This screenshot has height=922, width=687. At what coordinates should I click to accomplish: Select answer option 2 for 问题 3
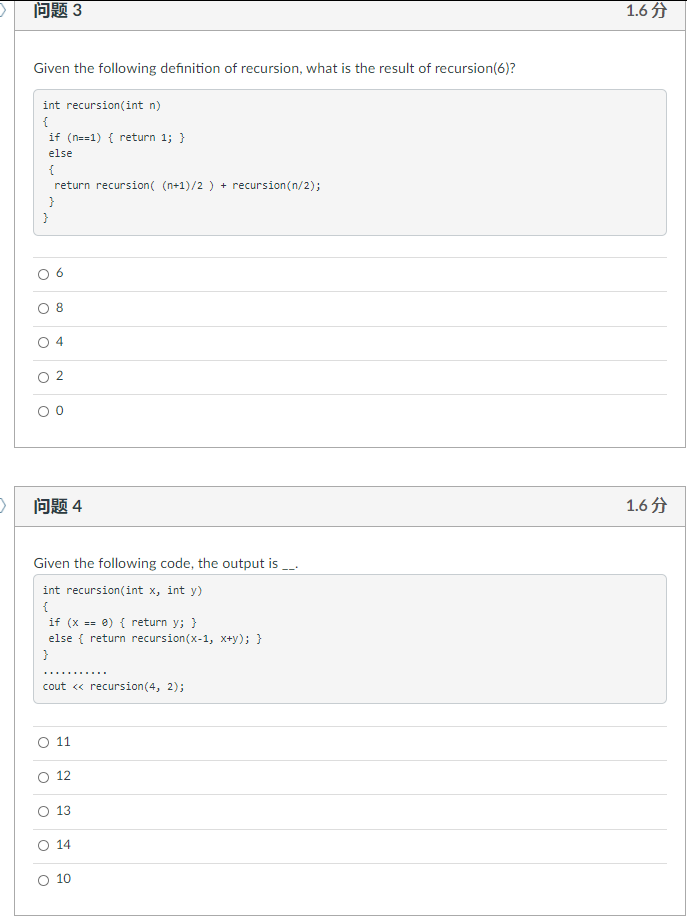coord(43,376)
